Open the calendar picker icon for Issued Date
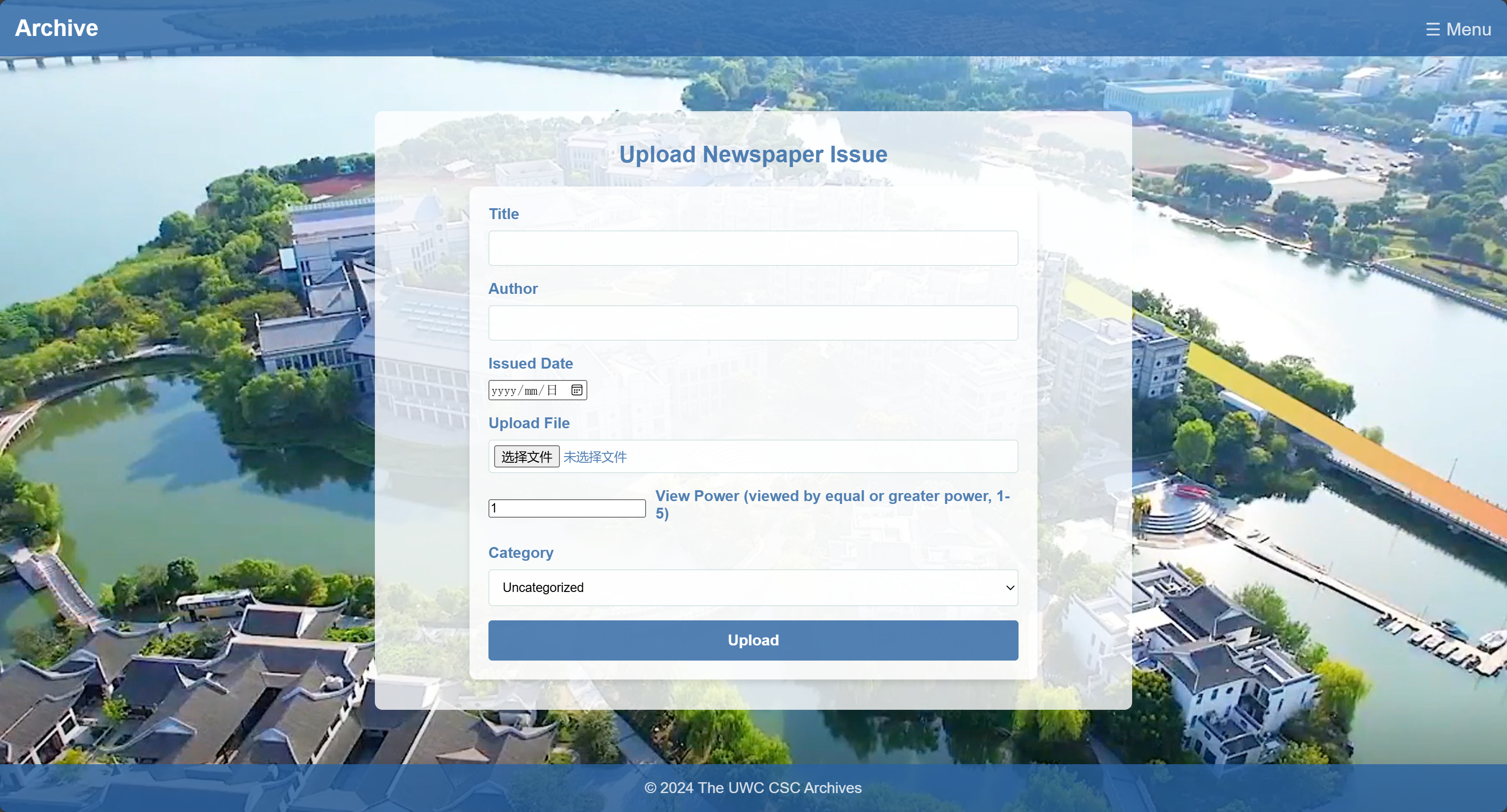1507x812 pixels. click(x=577, y=390)
